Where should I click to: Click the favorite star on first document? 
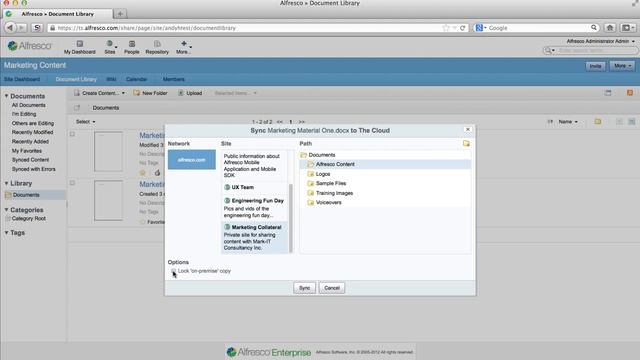(142, 173)
